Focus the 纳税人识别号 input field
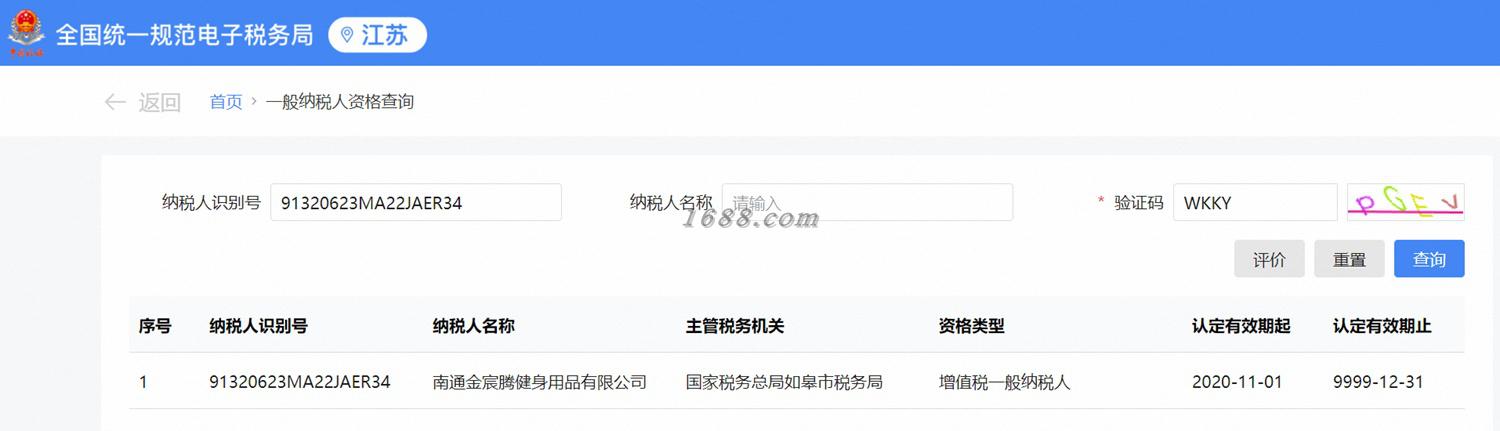The height and width of the screenshot is (431, 1500). pos(416,202)
